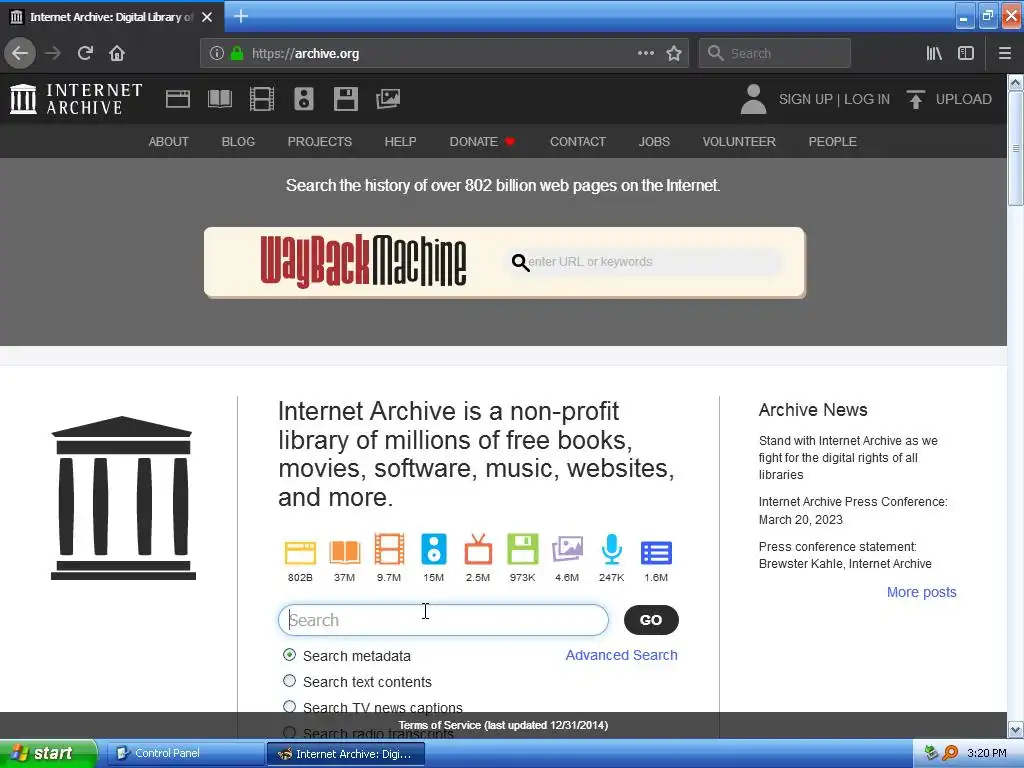Open the Web icon in the top navigation
Screen dimensions: 1024x768
pos(178,99)
